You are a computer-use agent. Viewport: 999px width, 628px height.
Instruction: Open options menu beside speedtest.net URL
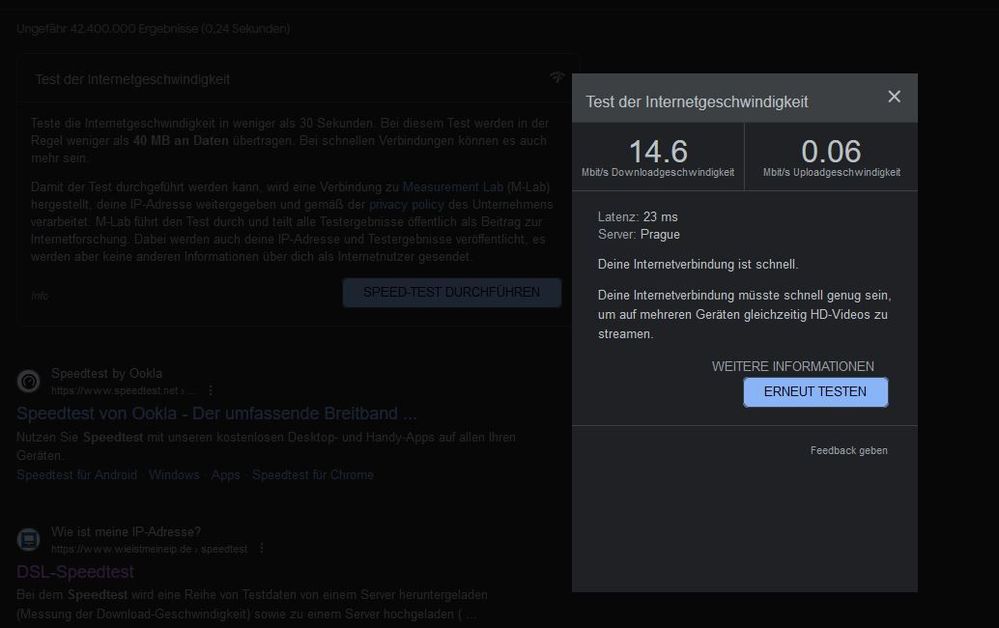point(211,390)
